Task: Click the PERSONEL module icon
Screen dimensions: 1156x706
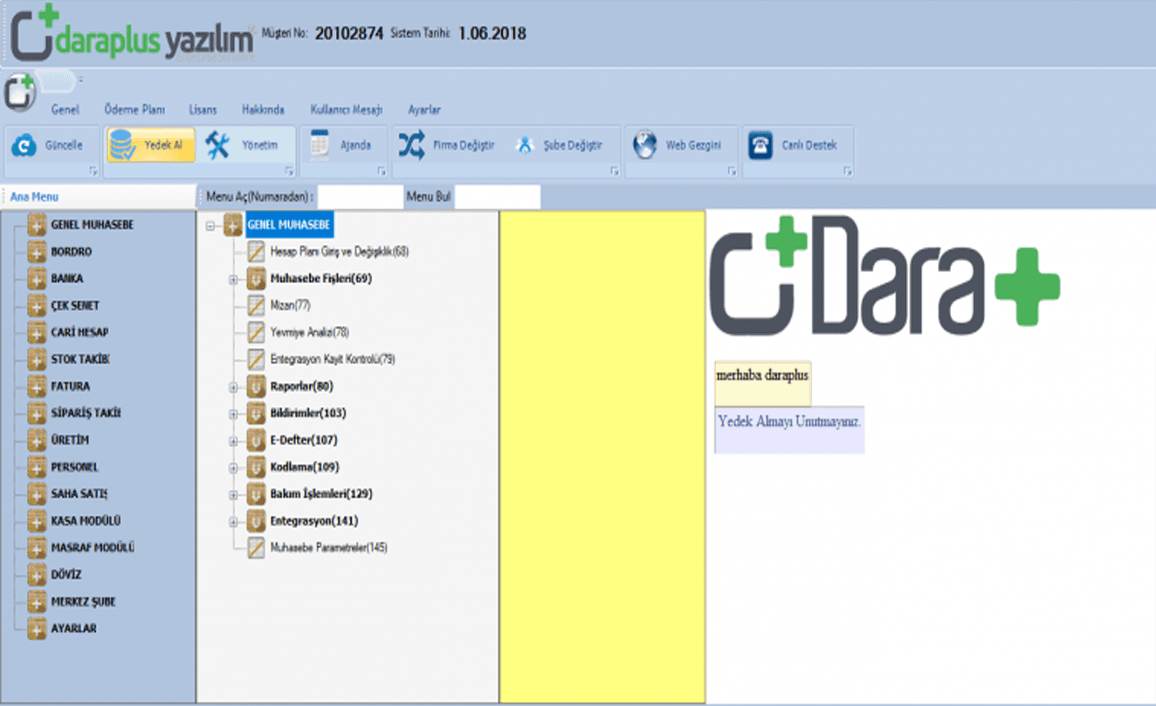Action: pos(37,467)
